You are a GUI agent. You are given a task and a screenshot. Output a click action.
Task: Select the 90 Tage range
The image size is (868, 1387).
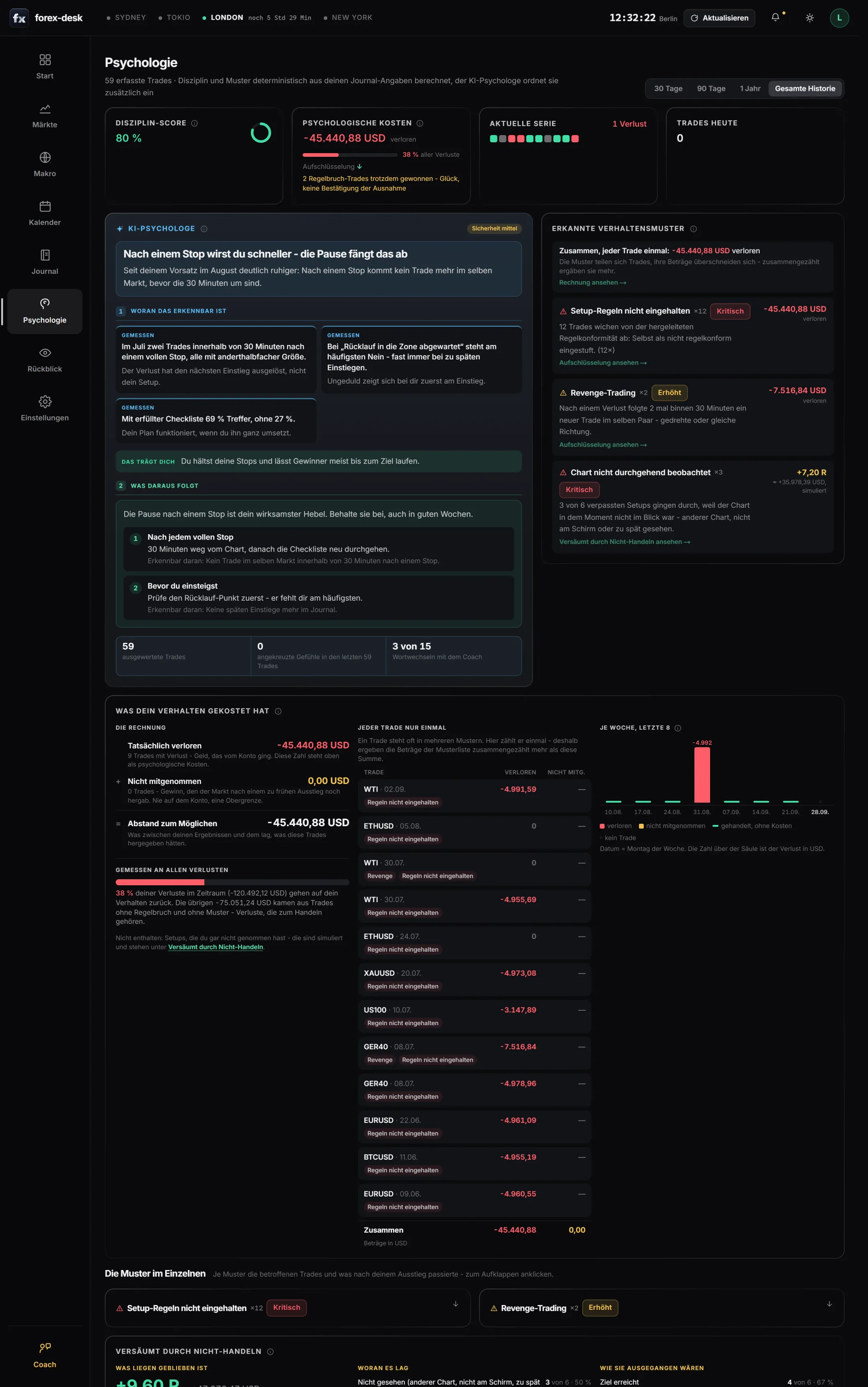pos(711,88)
